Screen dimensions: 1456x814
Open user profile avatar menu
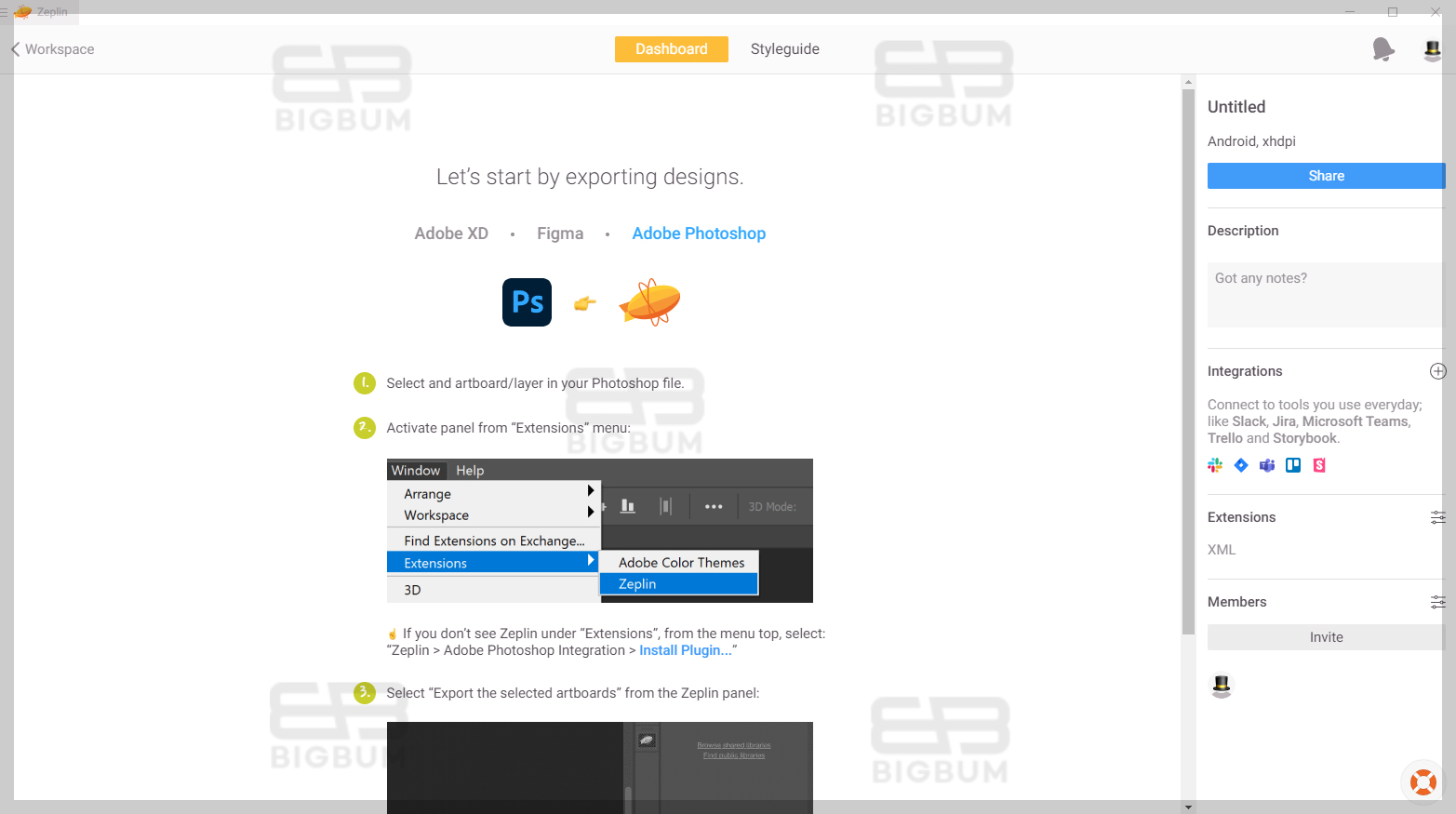point(1432,50)
